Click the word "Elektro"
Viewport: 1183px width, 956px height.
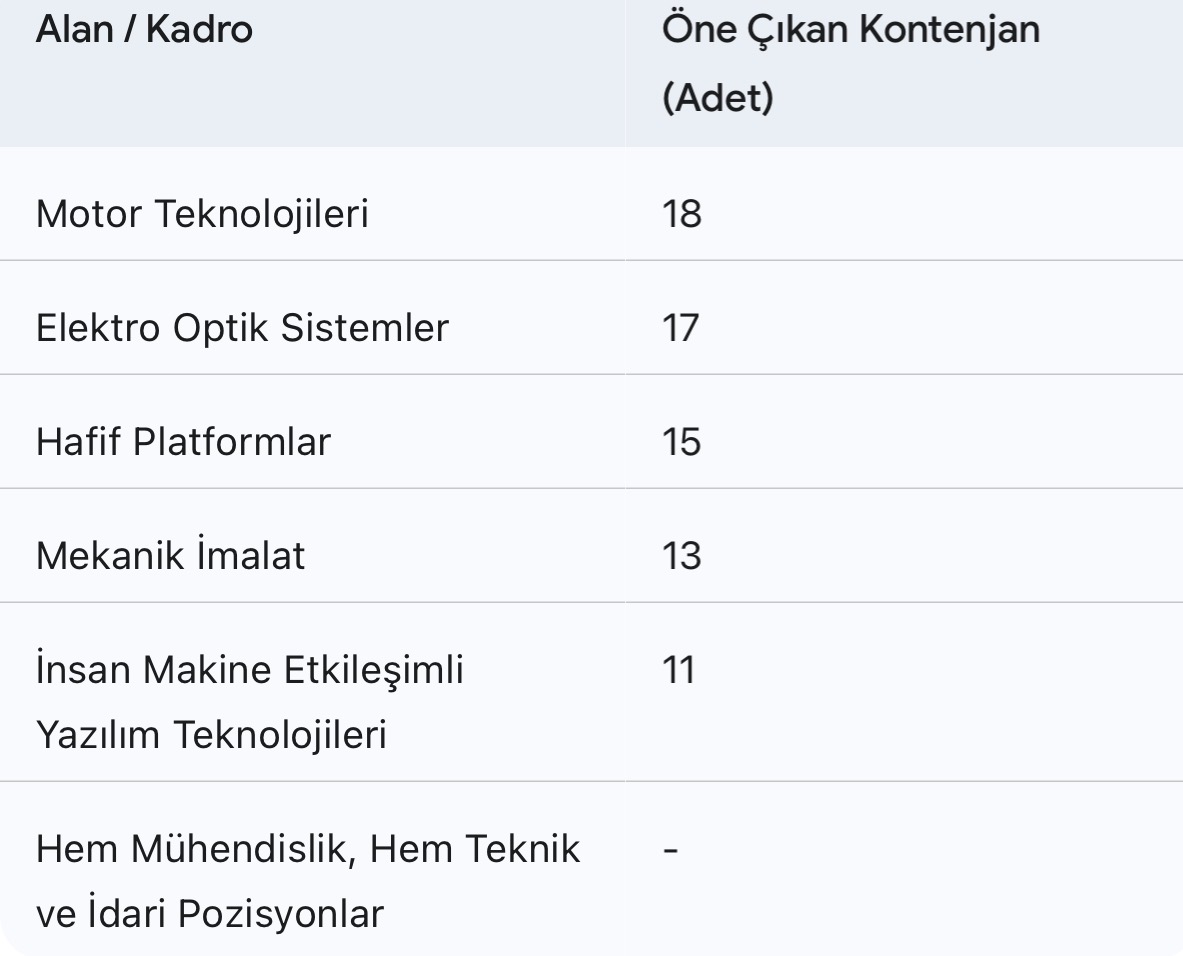(x=97, y=328)
